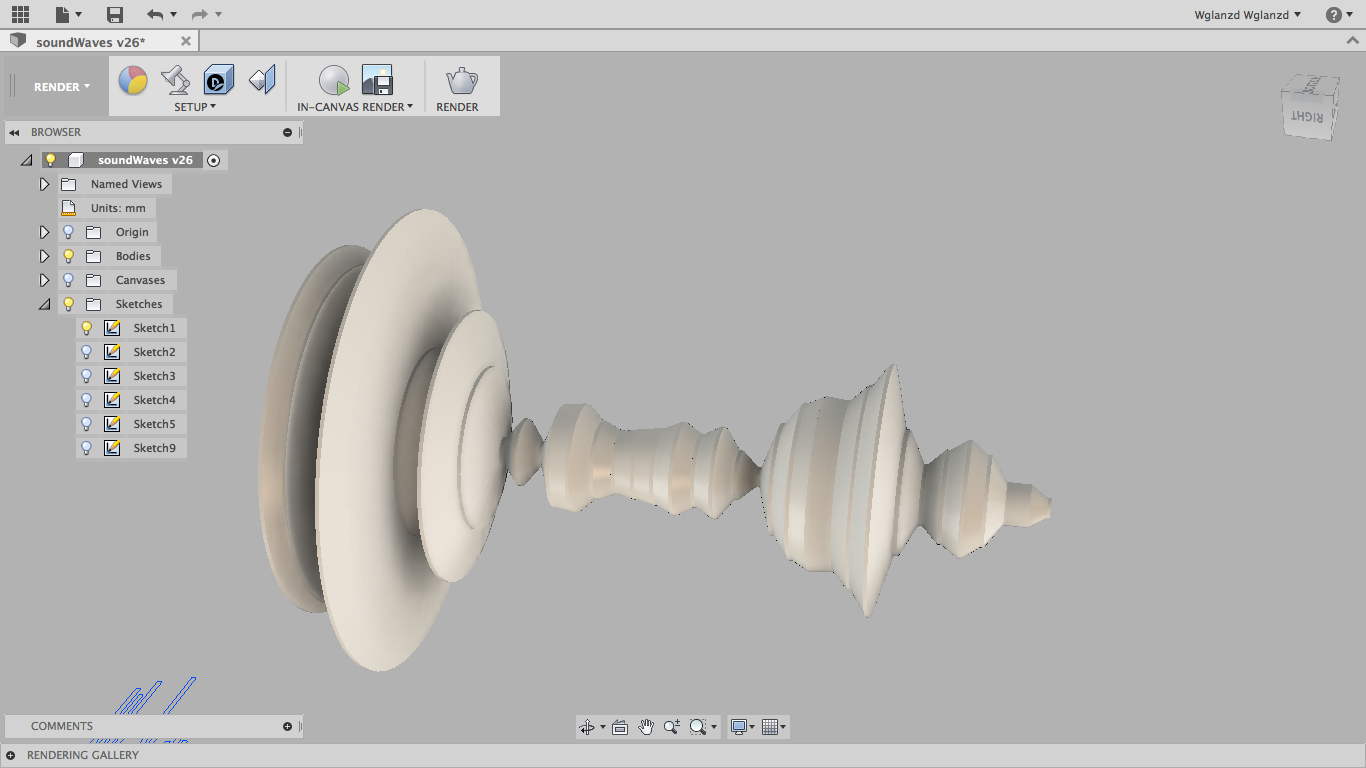Viewport: 1366px width, 768px height.
Task: Show Sketch5 using its light bulb
Action: pos(87,424)
